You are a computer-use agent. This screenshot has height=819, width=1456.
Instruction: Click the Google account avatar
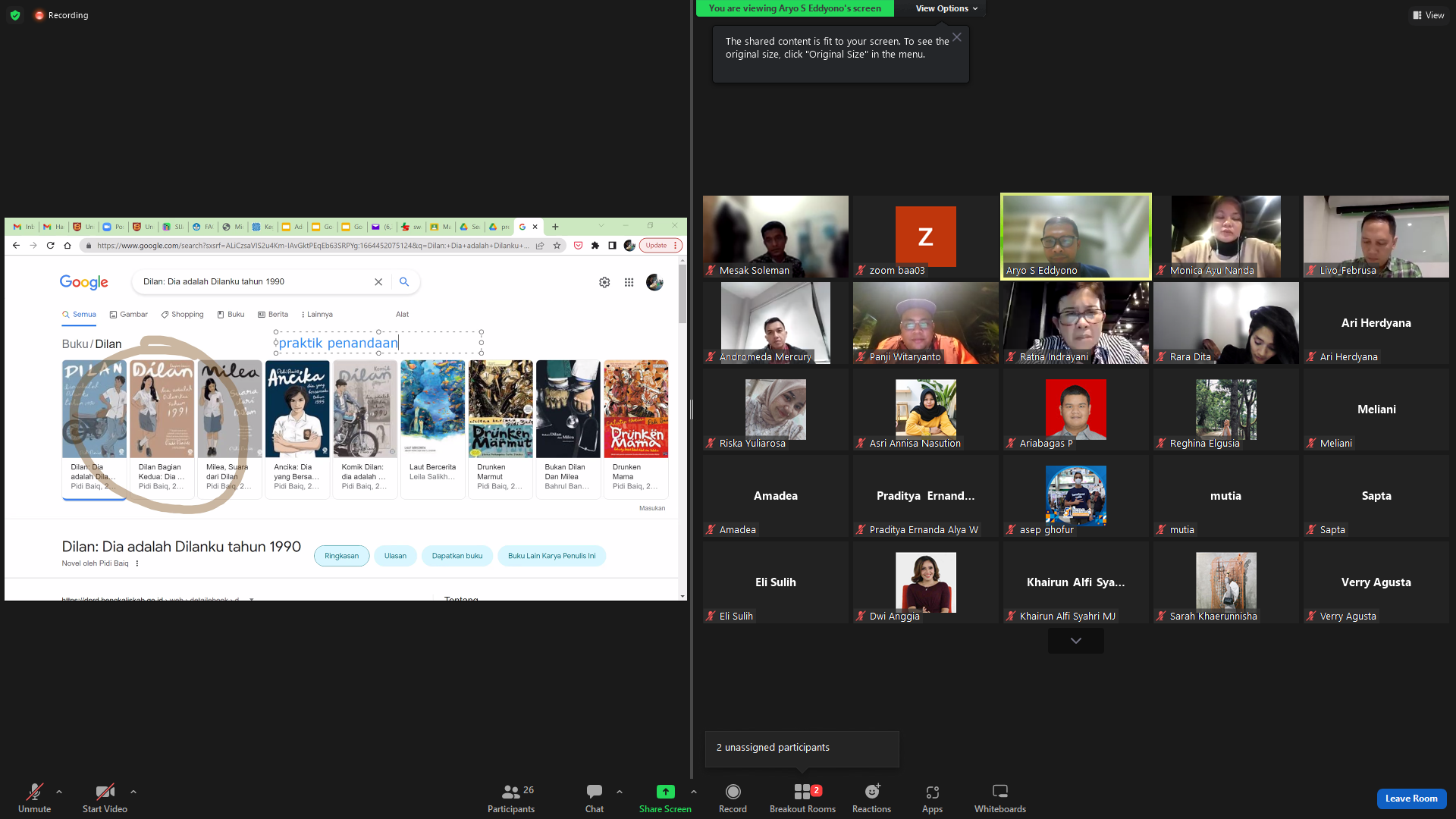[x=654, y=282]
